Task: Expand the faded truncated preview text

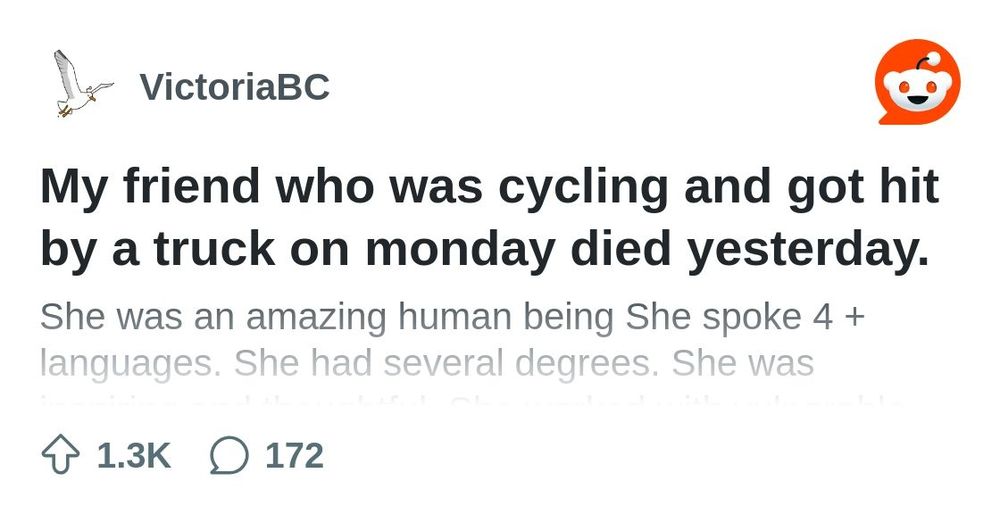Action: (x=472, y=403)
